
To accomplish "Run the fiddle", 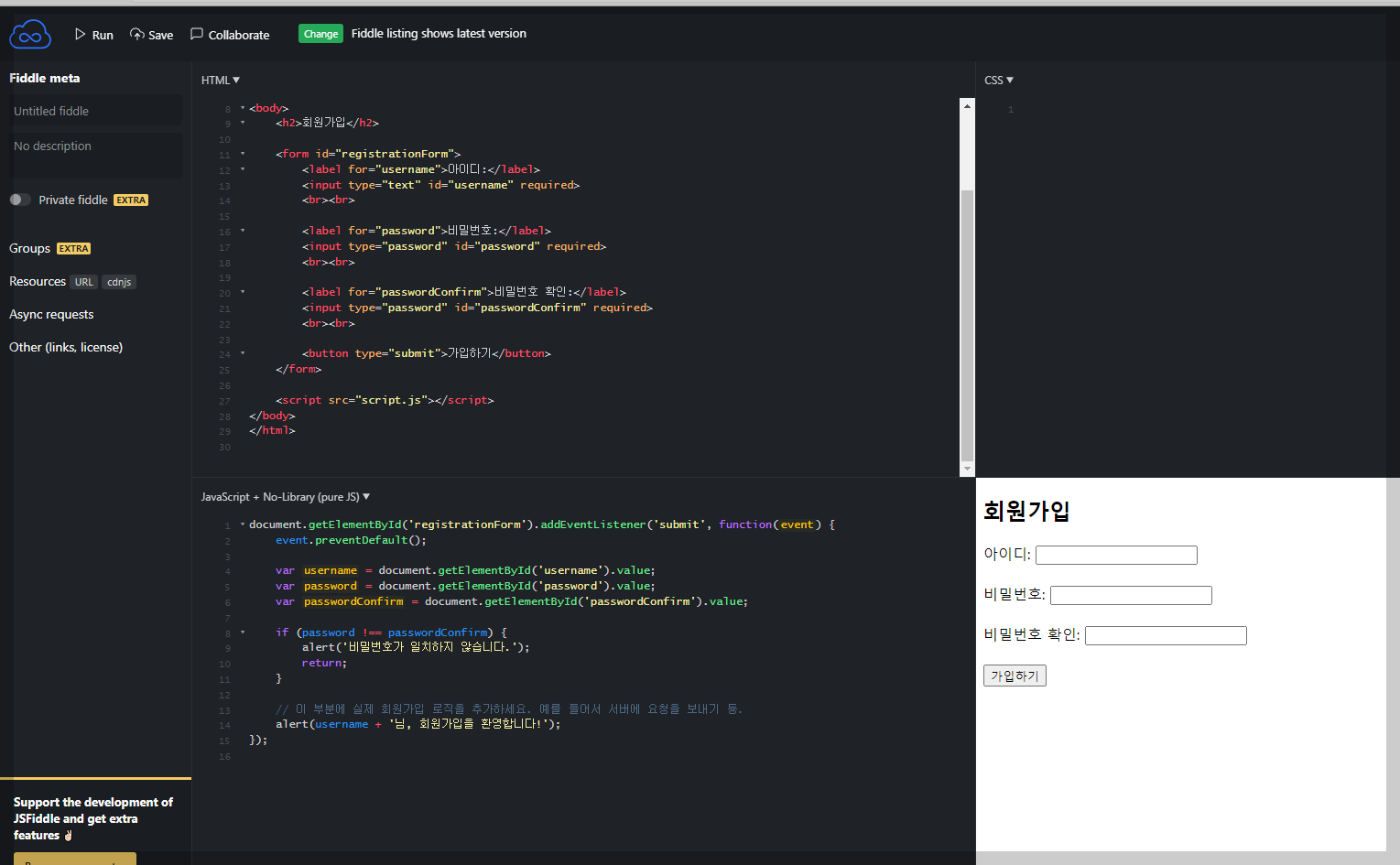I will [94, 35].
